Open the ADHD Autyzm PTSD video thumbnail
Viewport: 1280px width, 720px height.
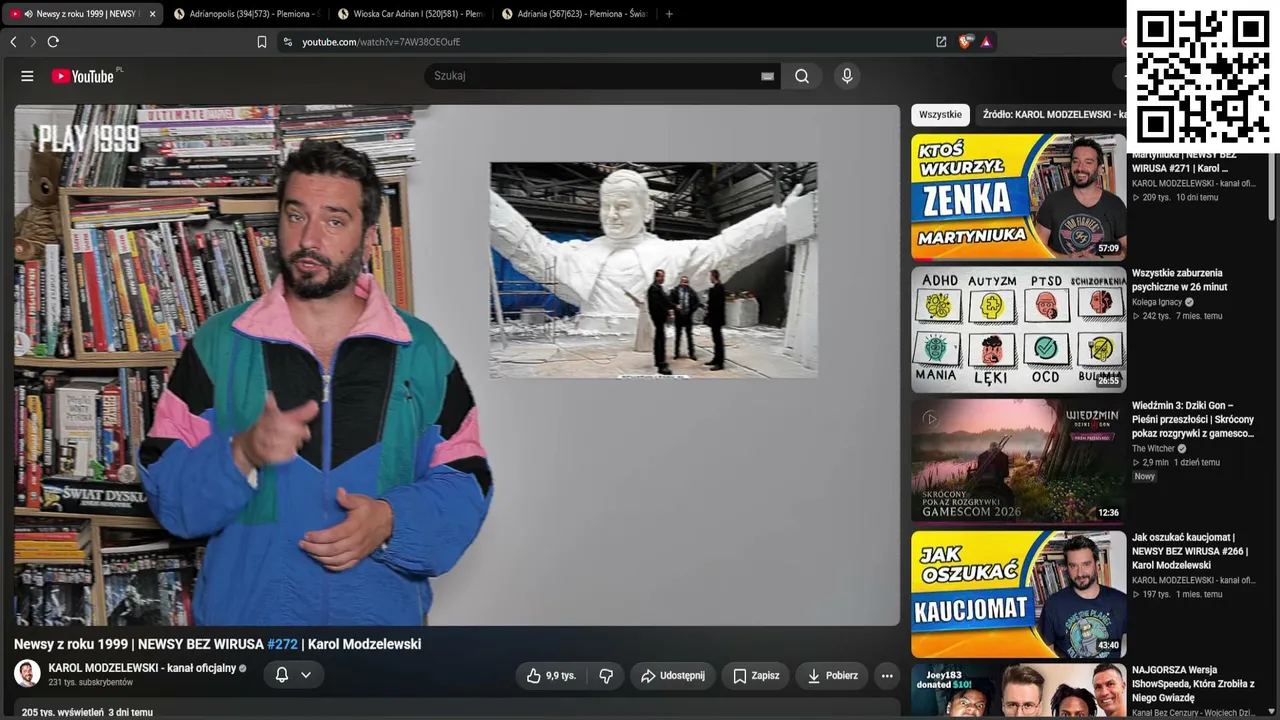coord(1018,329)
